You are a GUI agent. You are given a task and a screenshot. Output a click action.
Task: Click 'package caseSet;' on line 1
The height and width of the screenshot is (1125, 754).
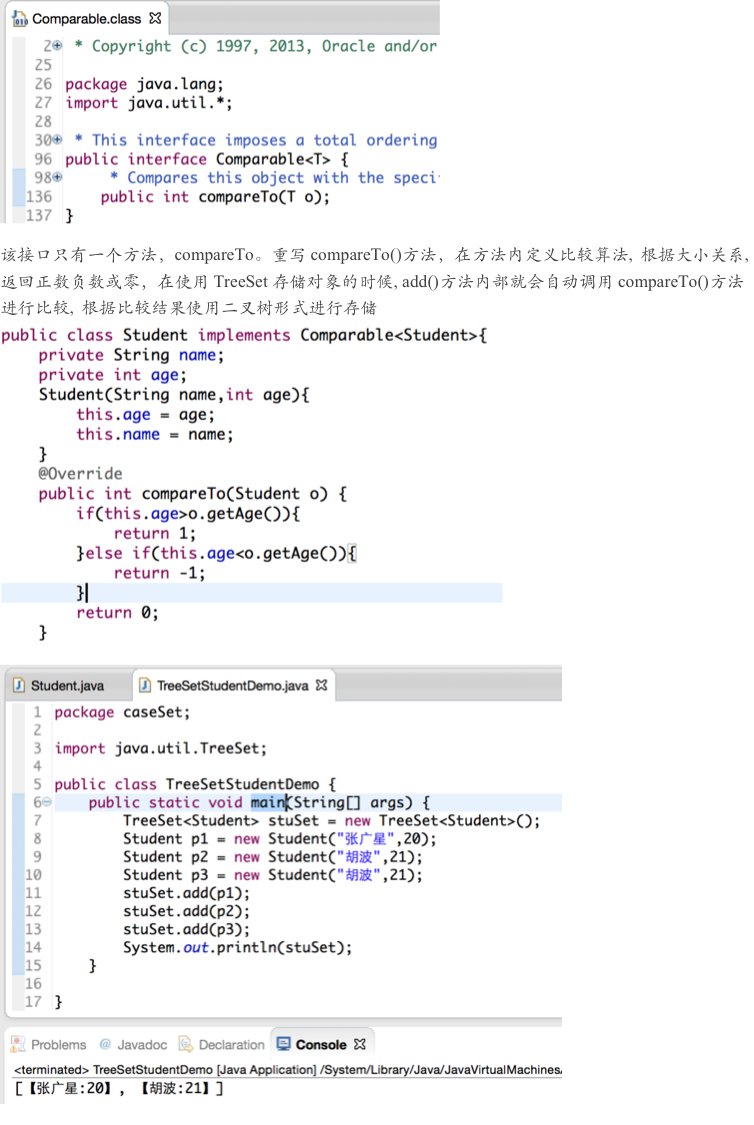pyautogui.click(x=122, y=712)
